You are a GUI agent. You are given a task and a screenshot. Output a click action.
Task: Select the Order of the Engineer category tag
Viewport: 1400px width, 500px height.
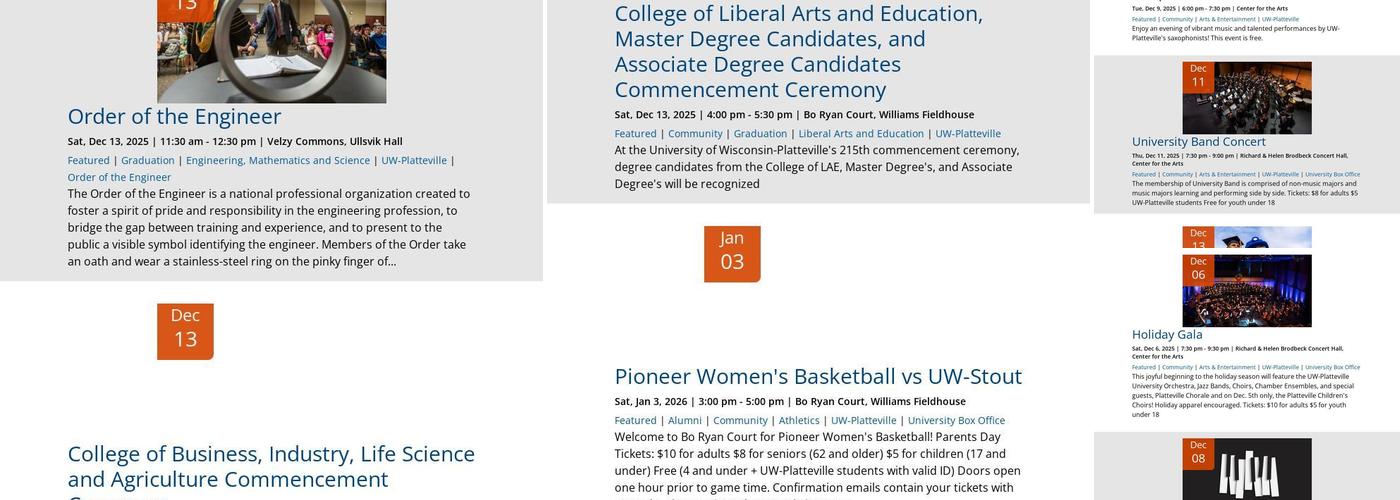tap(119, 177)
